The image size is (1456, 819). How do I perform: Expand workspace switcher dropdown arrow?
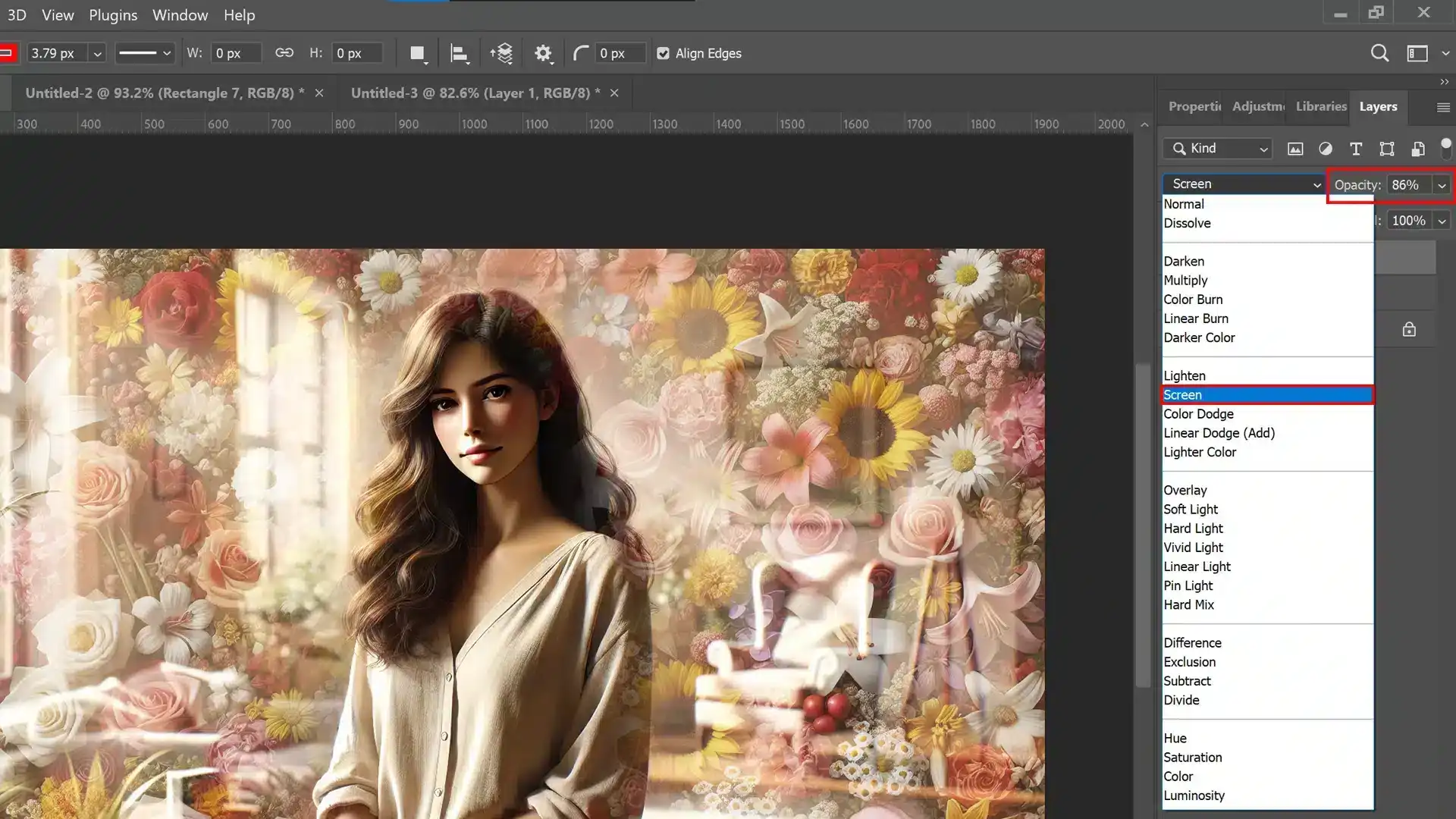coord(1445,53)
